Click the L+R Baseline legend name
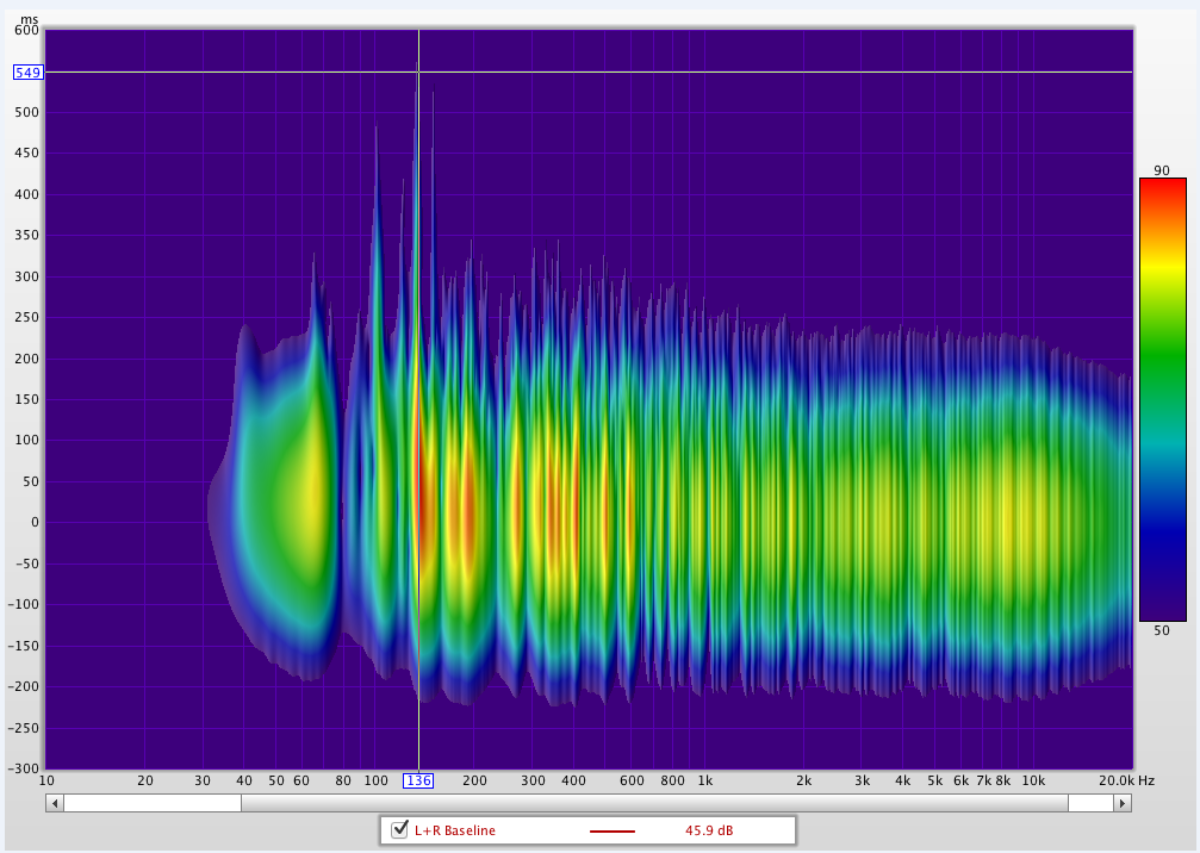This screenshot has width=1200, height=853. point(455,830)
